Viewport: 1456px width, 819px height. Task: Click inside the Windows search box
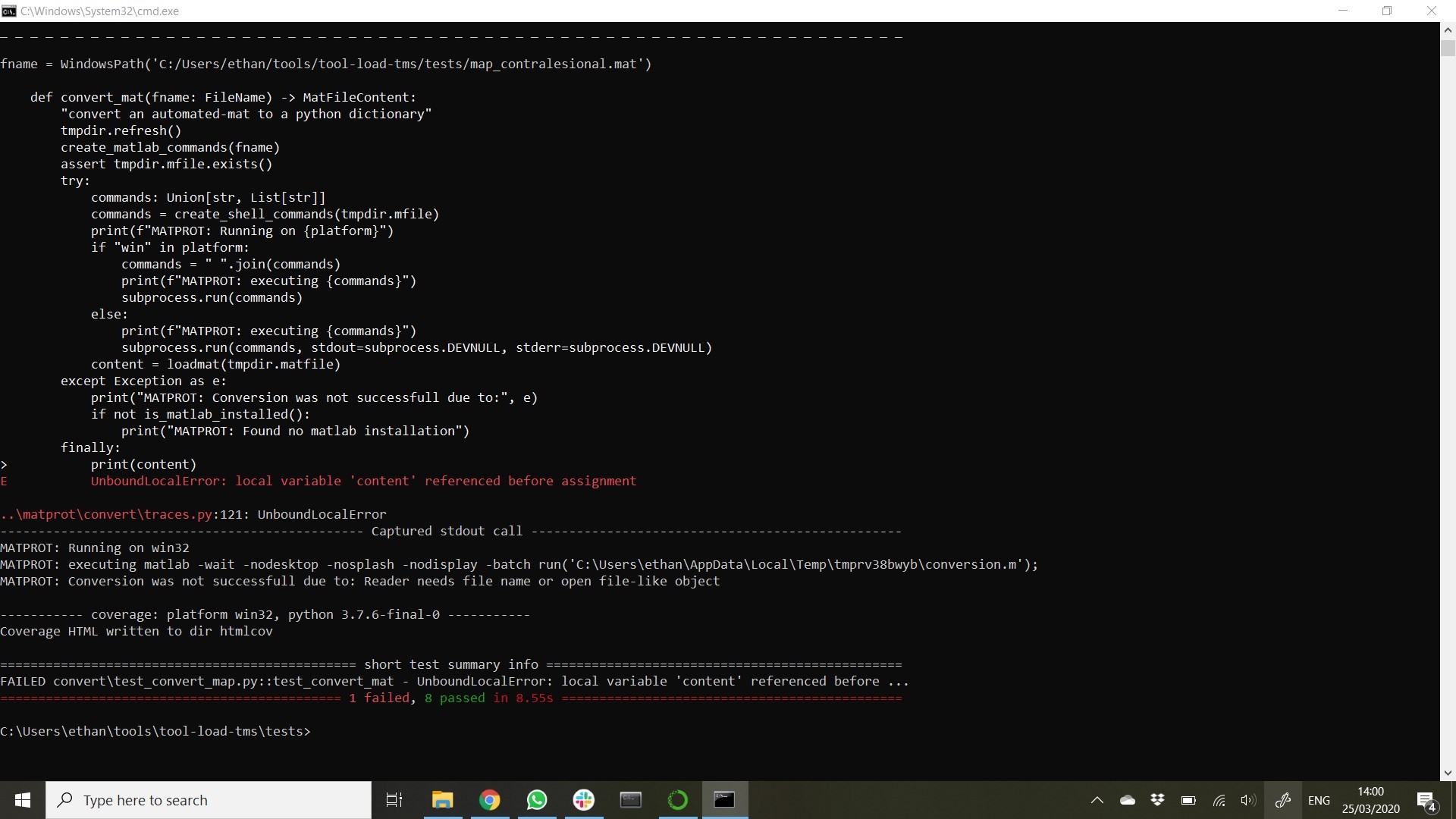coord(209,800)
